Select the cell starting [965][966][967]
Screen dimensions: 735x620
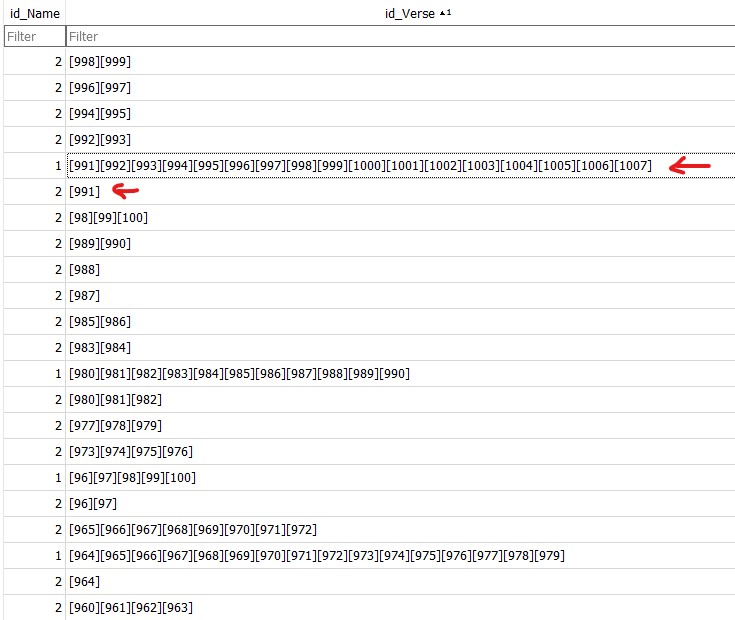pos(401,530)
